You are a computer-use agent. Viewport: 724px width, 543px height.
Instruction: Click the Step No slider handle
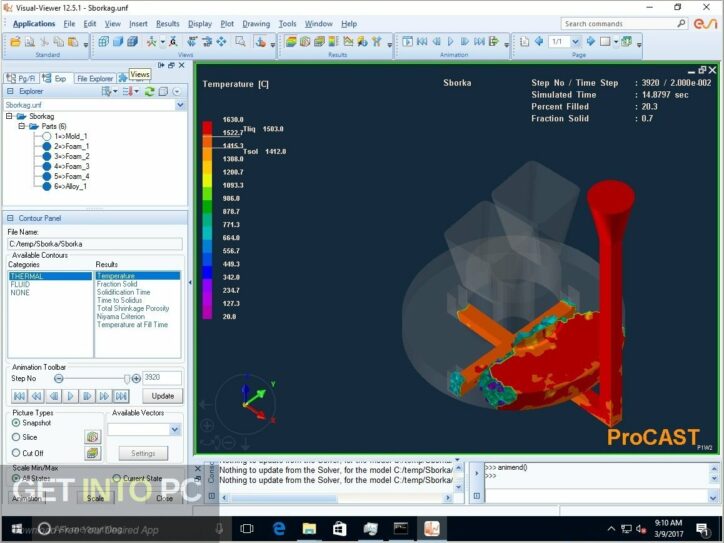tap(127, 379)
